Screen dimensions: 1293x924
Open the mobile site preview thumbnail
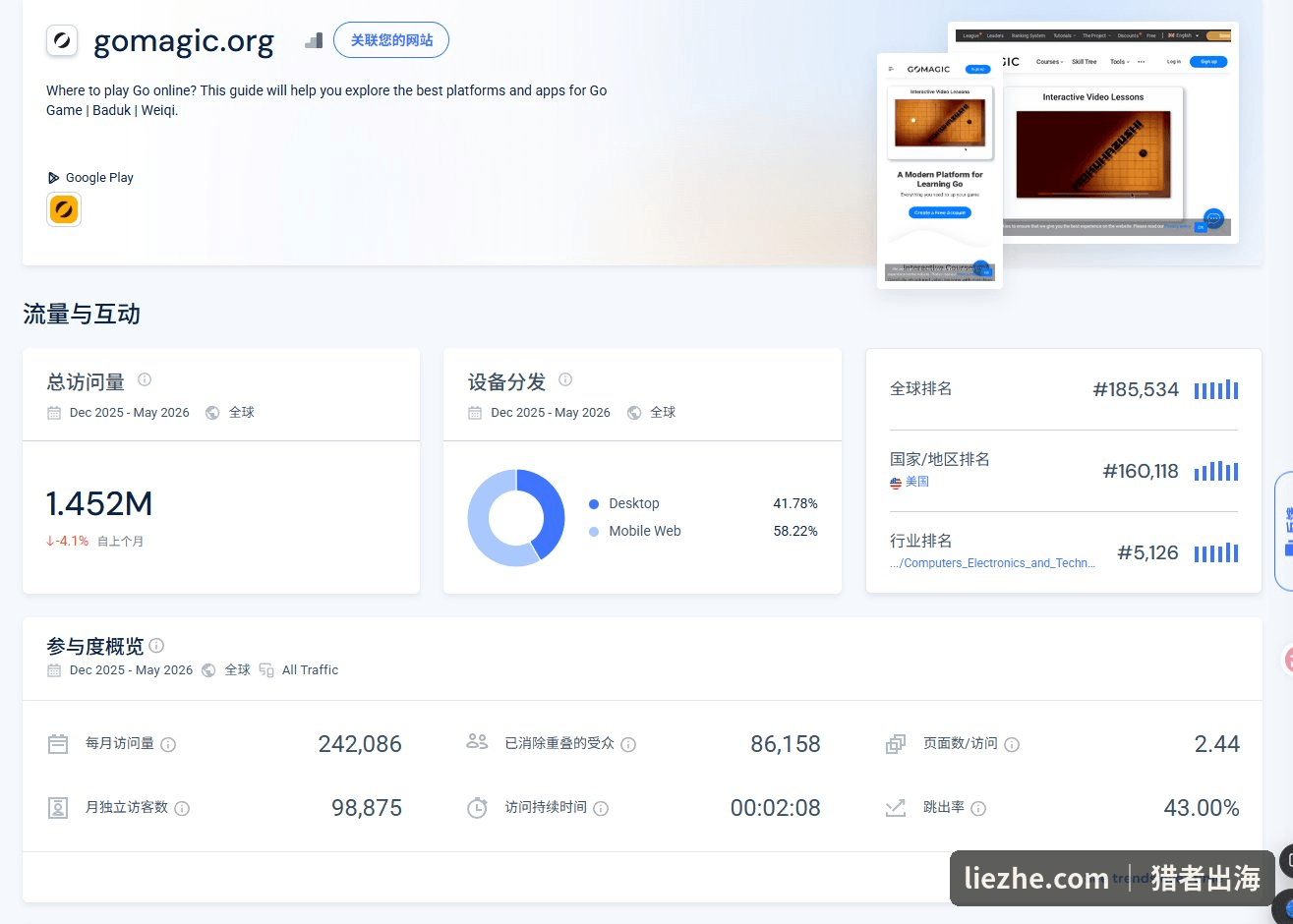940,171
